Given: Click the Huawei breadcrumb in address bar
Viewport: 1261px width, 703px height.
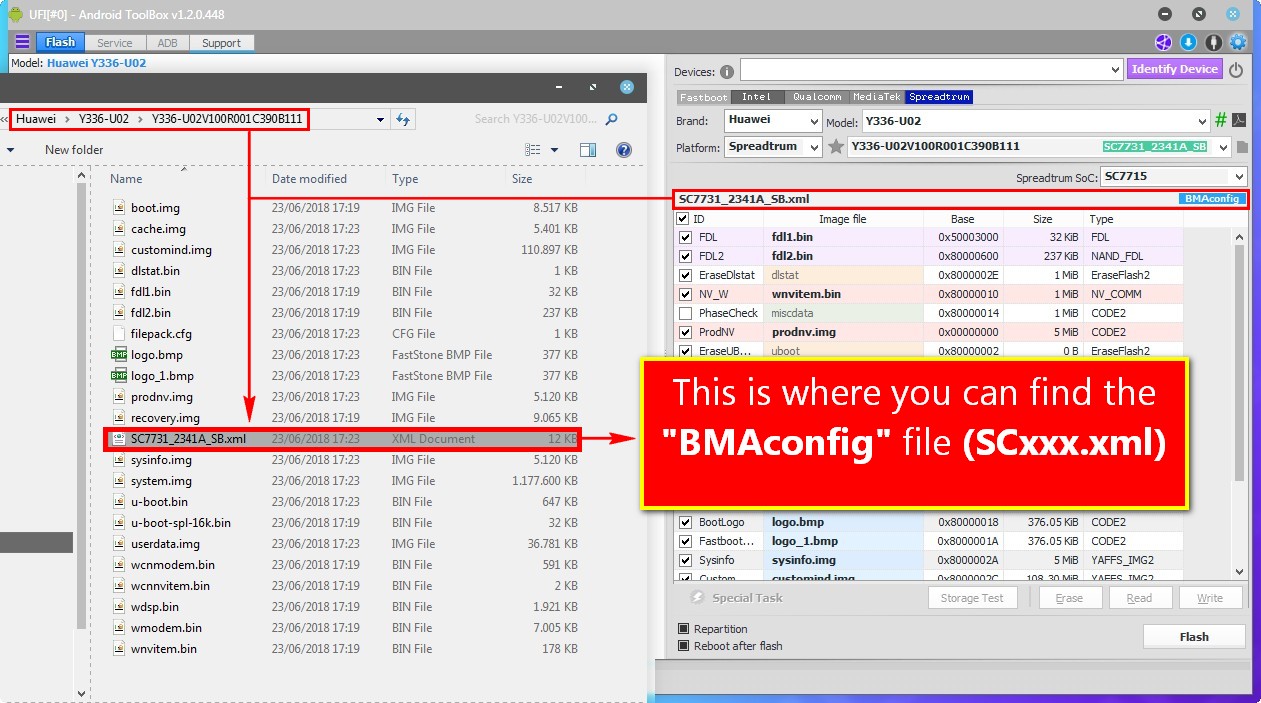Looking at the screenshot, I should [36, 119].
